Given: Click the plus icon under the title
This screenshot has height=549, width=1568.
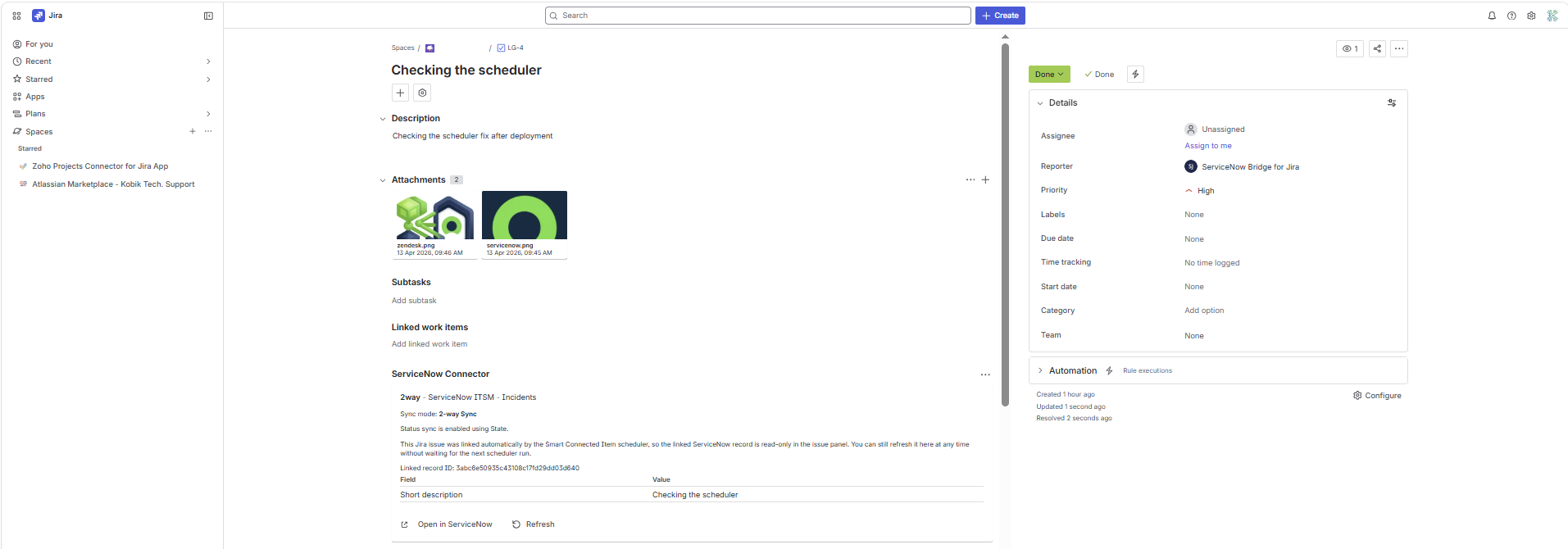Looking at the screenshot, I should (401, 93).
